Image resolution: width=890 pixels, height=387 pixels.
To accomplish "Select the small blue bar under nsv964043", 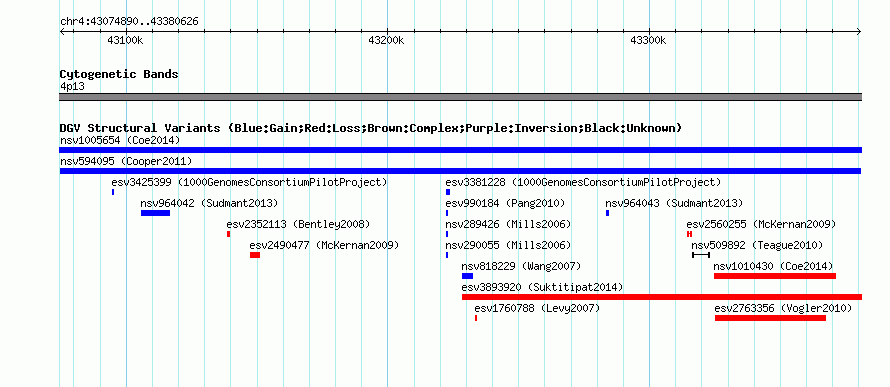I will point(607,213).
